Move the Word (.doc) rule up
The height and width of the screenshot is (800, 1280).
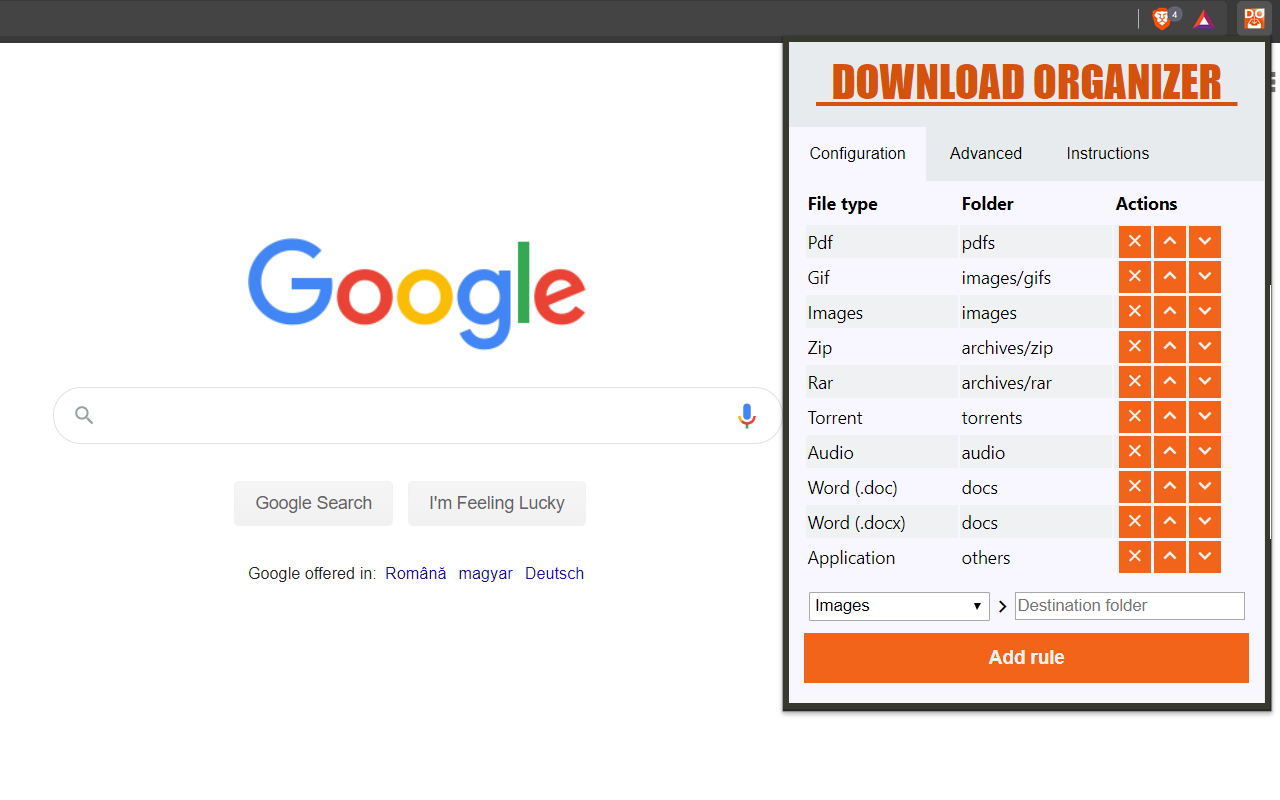[1170, 487]
